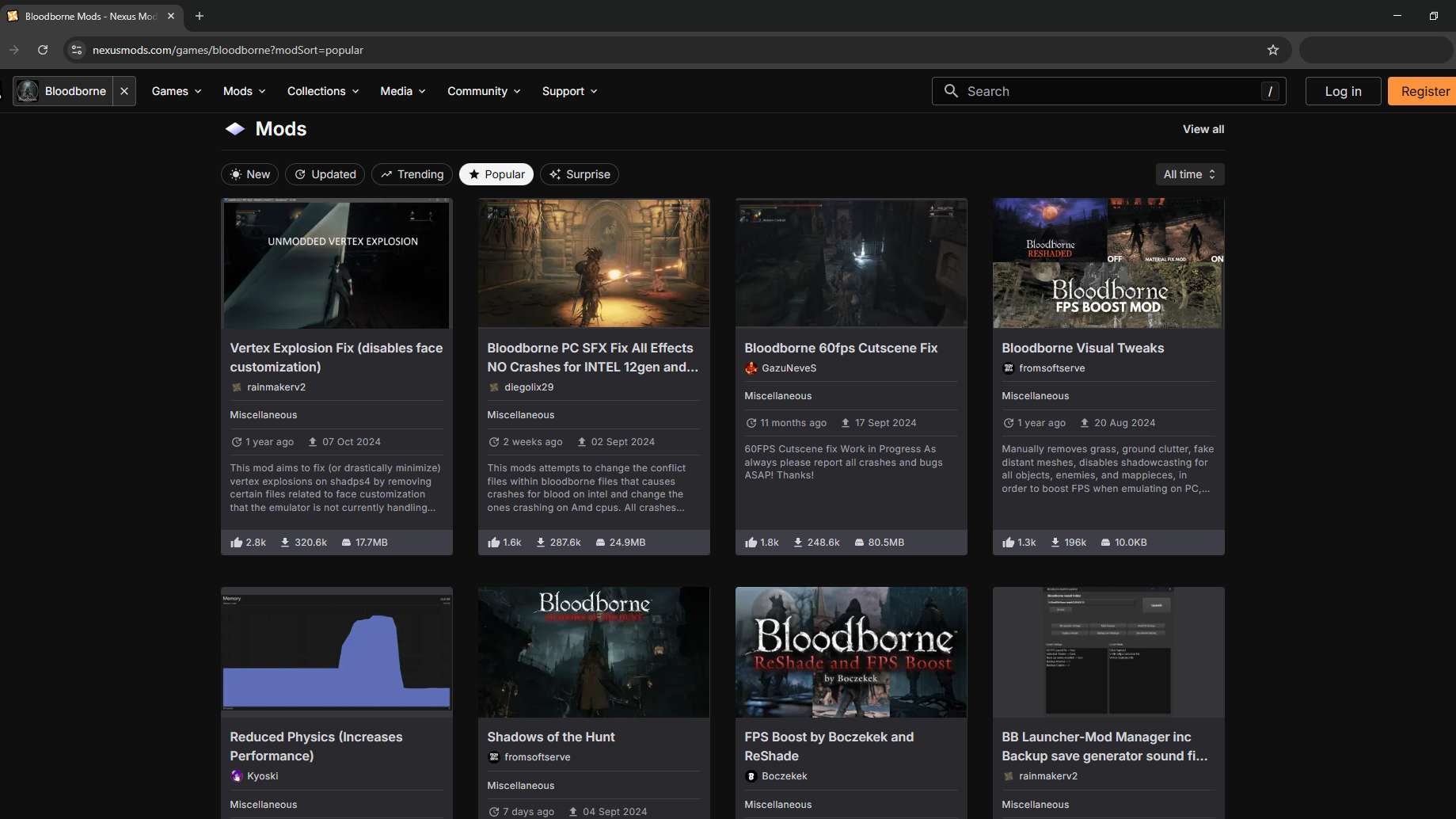
Task: Click the Log in button
Action: [x=1343, y=91]
